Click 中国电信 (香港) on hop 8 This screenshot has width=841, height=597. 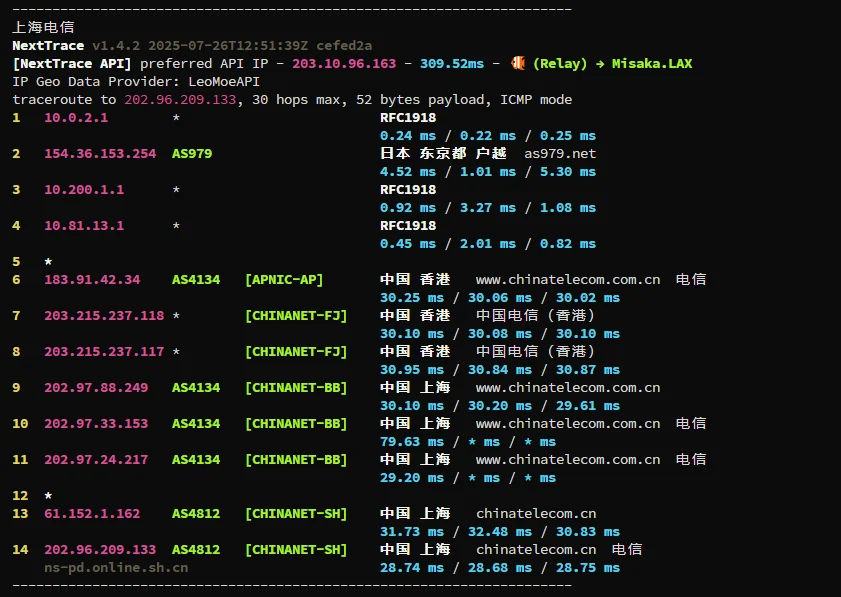click(x=536, y=351)
